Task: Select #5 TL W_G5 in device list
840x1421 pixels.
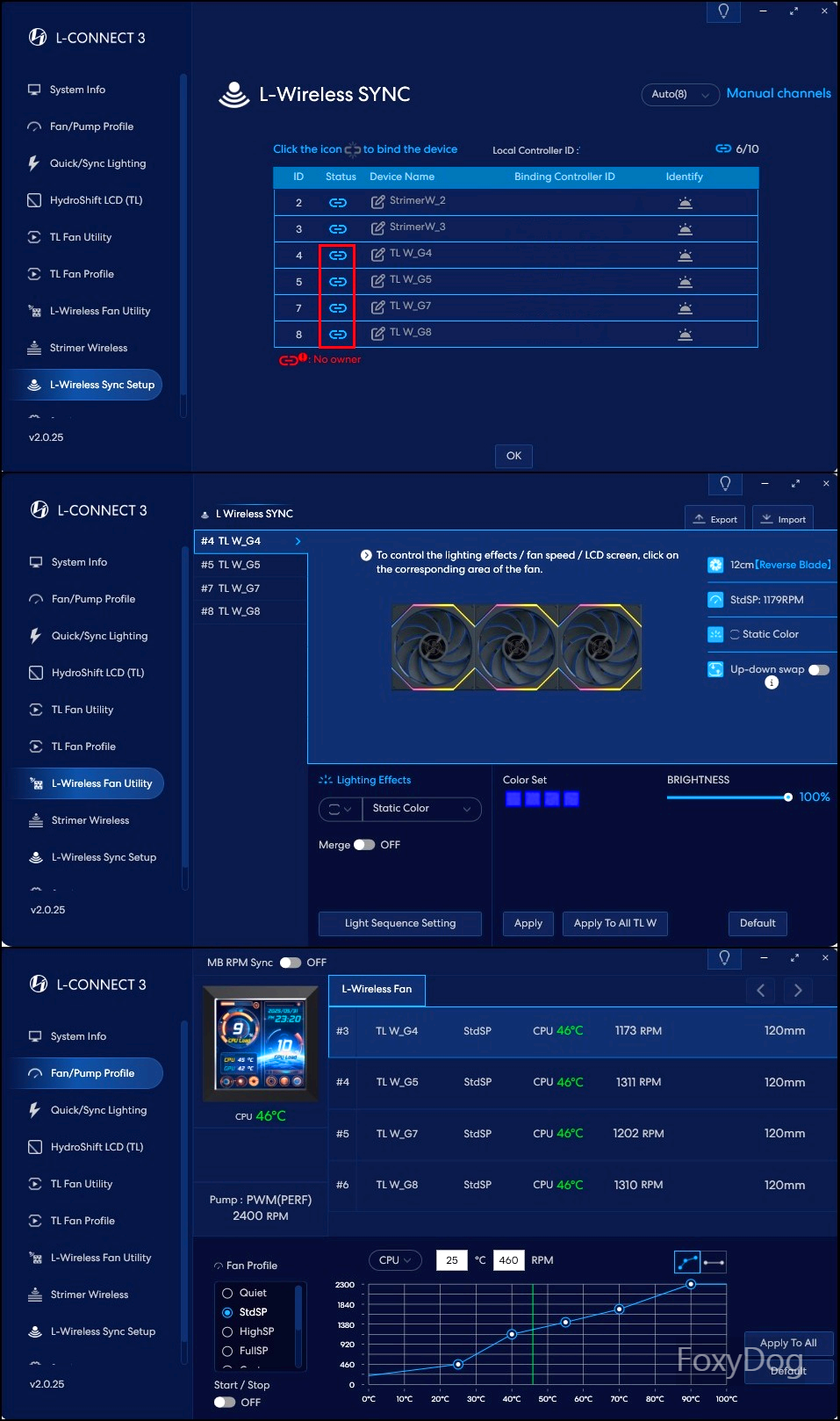Action: pyautogui.click(x=250, y=565)
